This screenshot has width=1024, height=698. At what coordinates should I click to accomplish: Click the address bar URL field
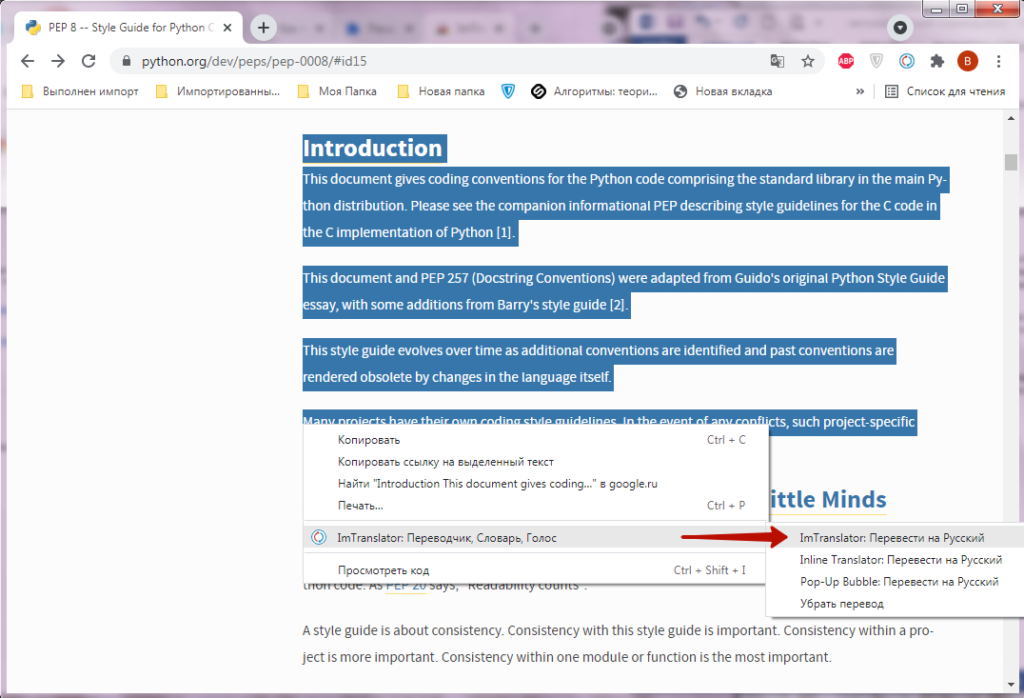pyautogui.click(x=440, y=61)
